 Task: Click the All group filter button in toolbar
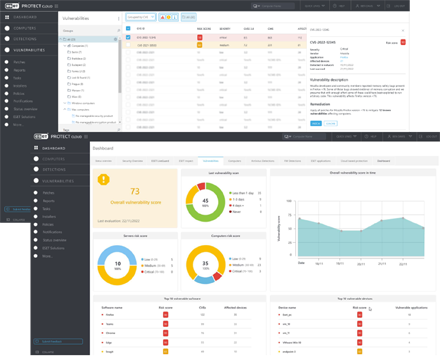[x=188, y=17]
